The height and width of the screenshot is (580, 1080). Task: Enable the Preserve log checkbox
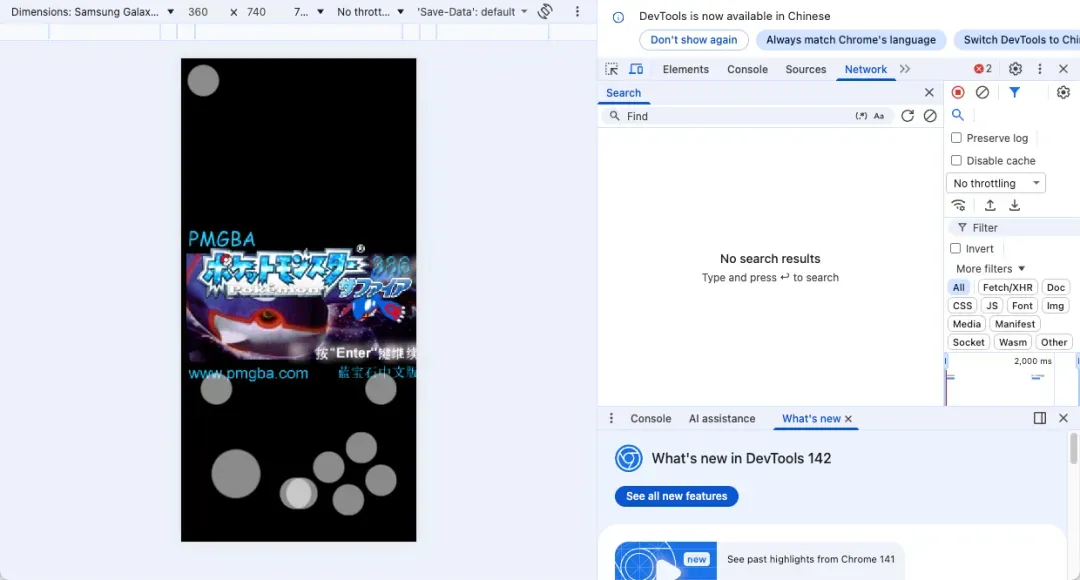click(x=956, y=138)
